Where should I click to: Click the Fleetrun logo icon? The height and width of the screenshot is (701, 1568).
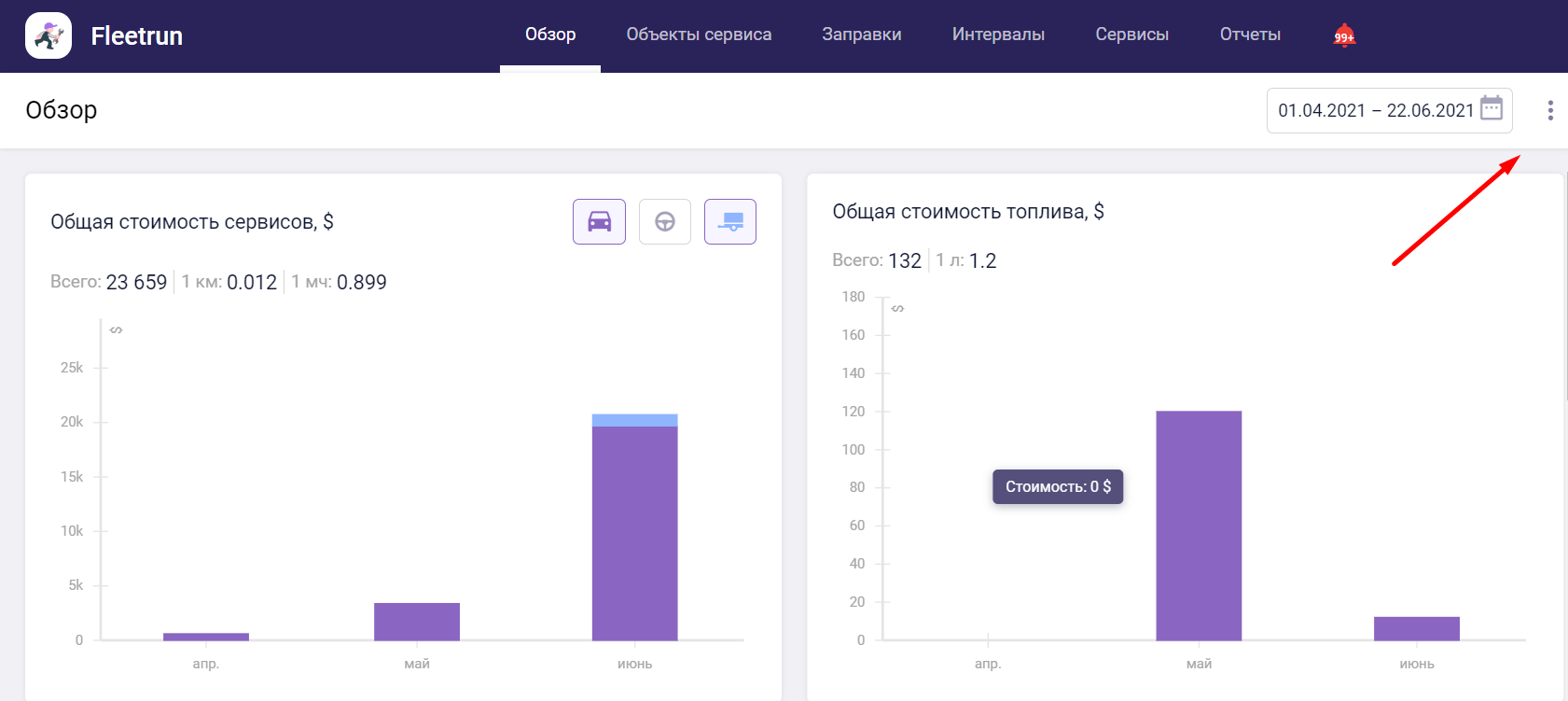[49, 35]
